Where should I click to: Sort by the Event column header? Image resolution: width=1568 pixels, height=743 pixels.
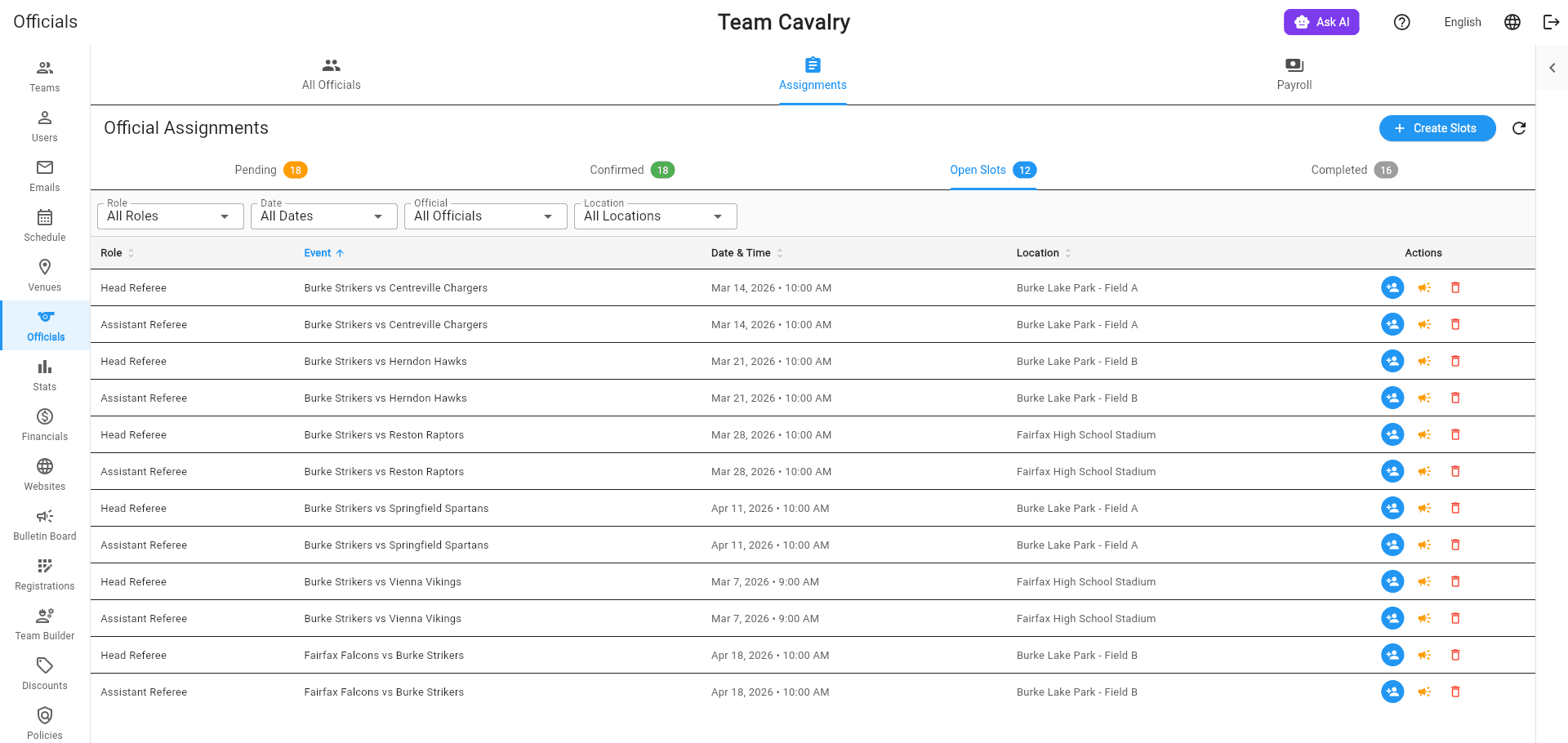(x=324, y=253)
